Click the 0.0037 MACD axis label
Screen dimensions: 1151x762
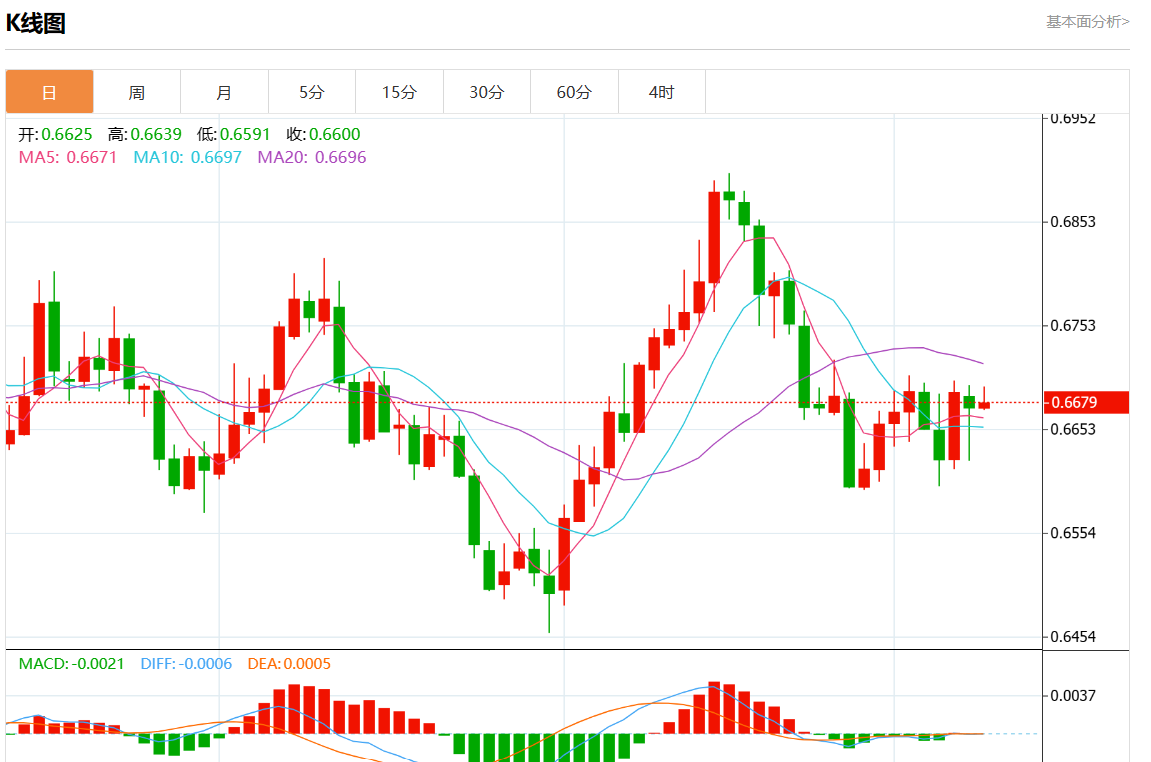pyautogui.click(x=1073, y=695)
